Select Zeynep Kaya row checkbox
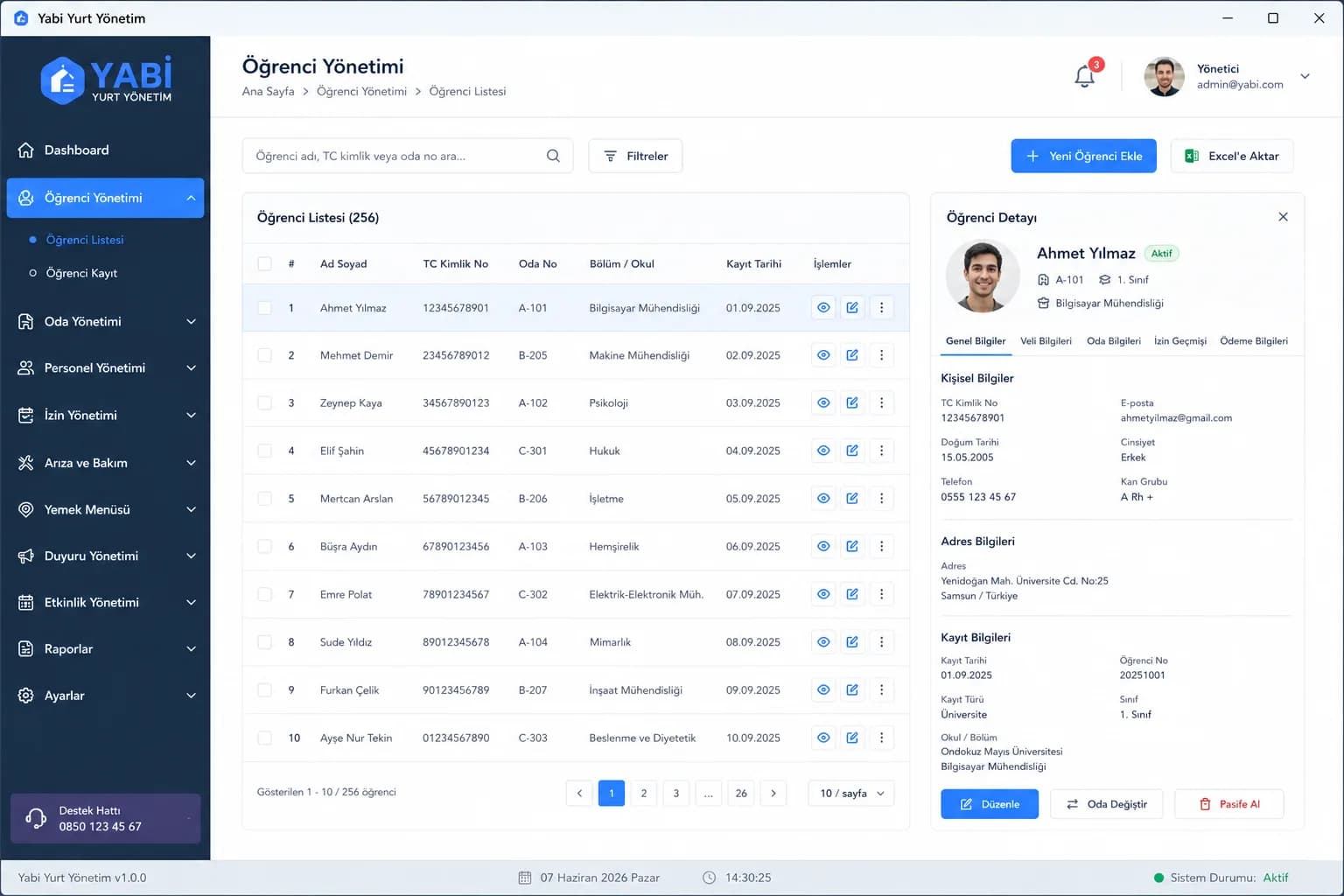Screen dimensions: 1344x896 (264, 403)
